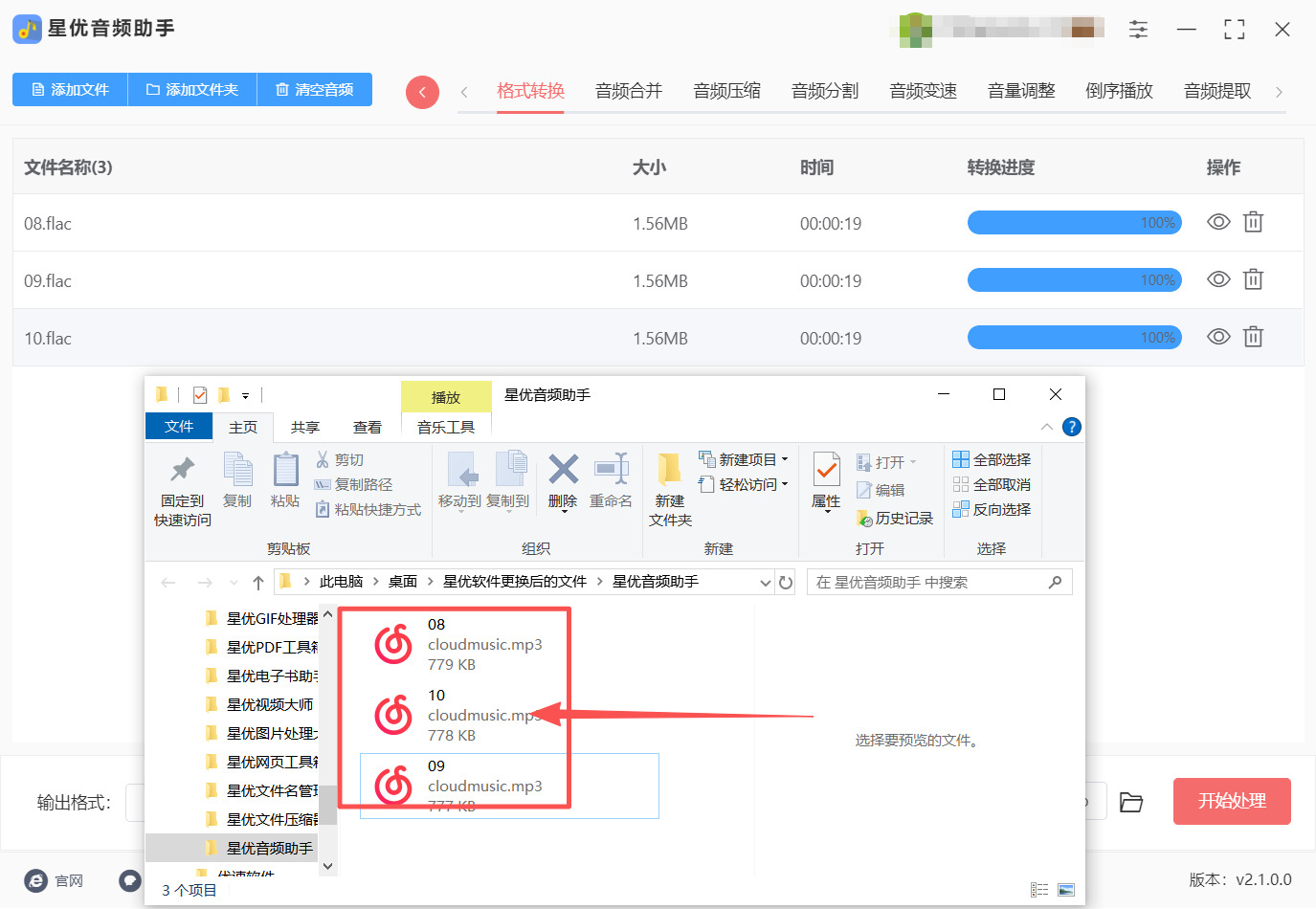Preview the 08.flac row eye icon
1316x909 pixels.
(1218, 222)
